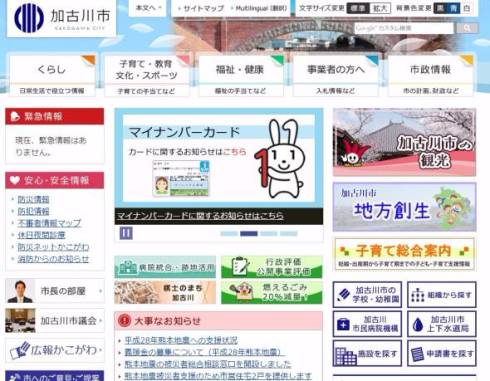Open the 加古川市の観光 banner

[x=404, y=142]
